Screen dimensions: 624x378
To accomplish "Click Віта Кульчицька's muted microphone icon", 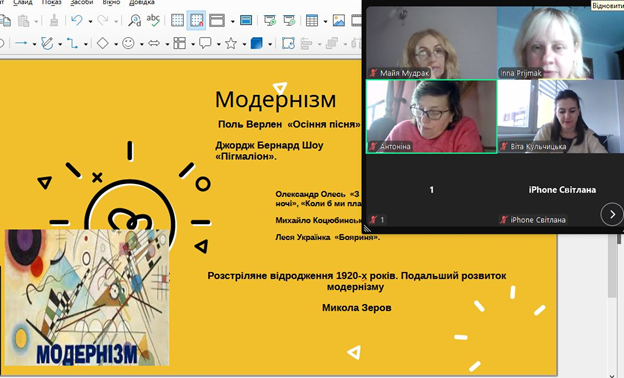I will point(504,146).
